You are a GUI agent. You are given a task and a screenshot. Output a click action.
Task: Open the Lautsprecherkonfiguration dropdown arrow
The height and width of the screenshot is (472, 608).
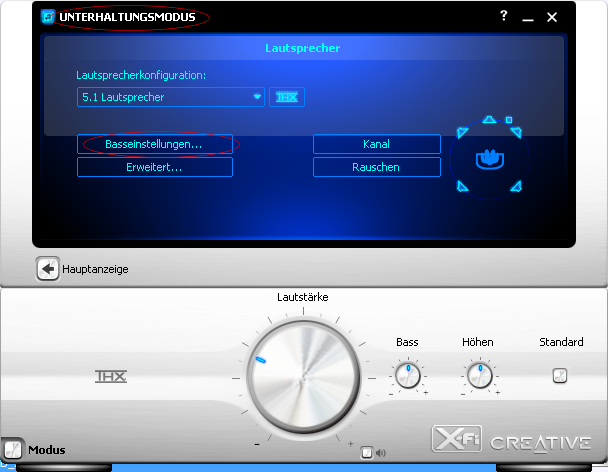click(x=257, y=97)
